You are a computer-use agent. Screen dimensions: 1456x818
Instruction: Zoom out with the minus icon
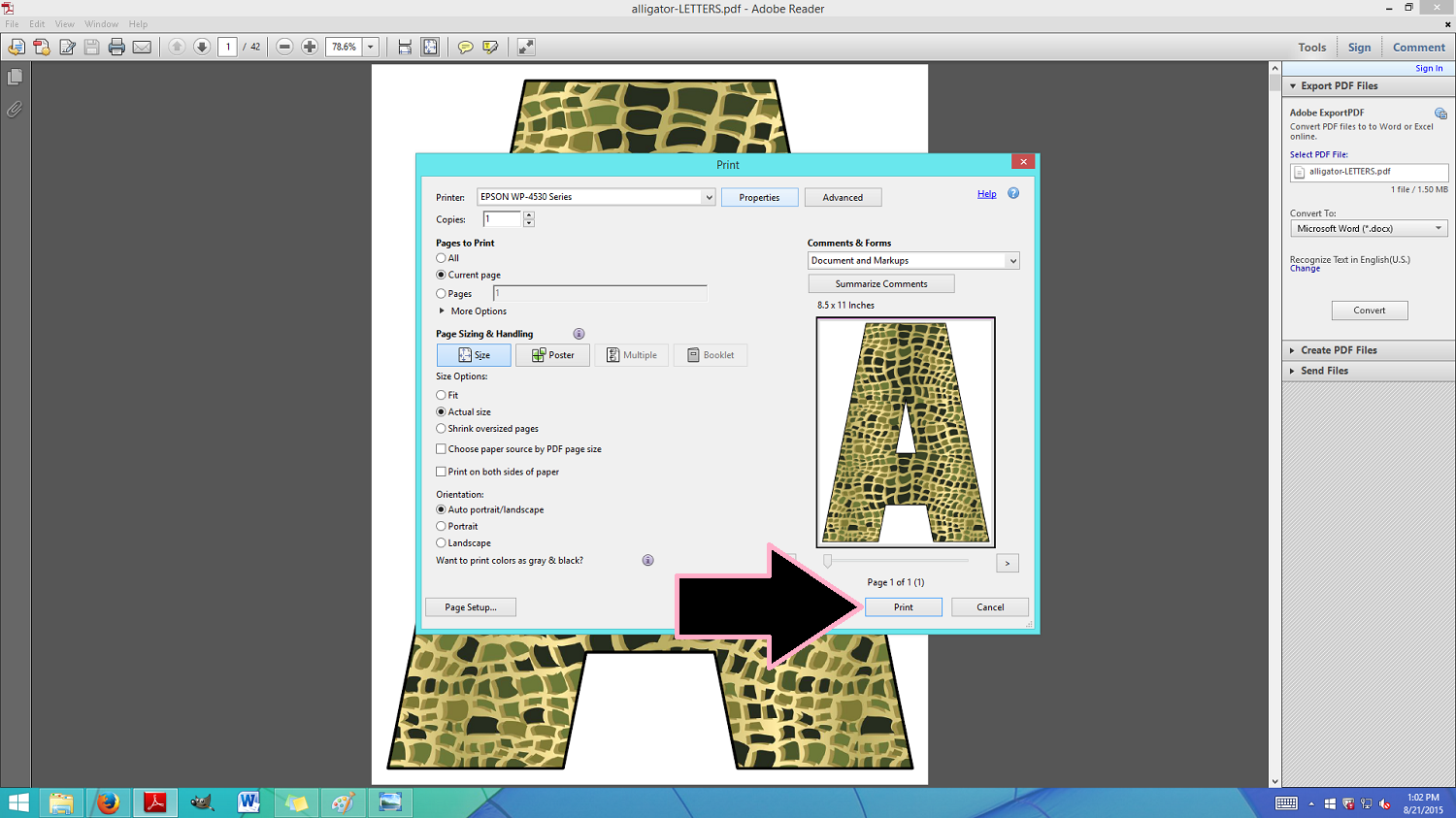click(x=284, y=47)
